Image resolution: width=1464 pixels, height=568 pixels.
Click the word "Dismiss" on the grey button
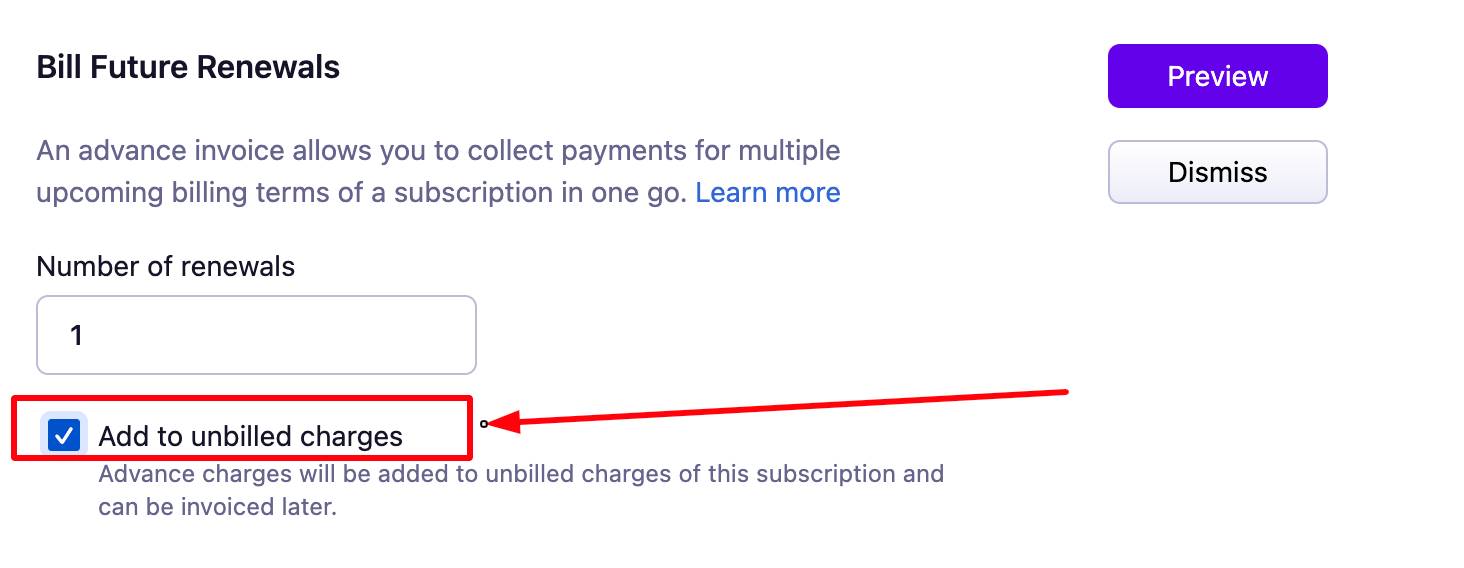(1217, 172)
